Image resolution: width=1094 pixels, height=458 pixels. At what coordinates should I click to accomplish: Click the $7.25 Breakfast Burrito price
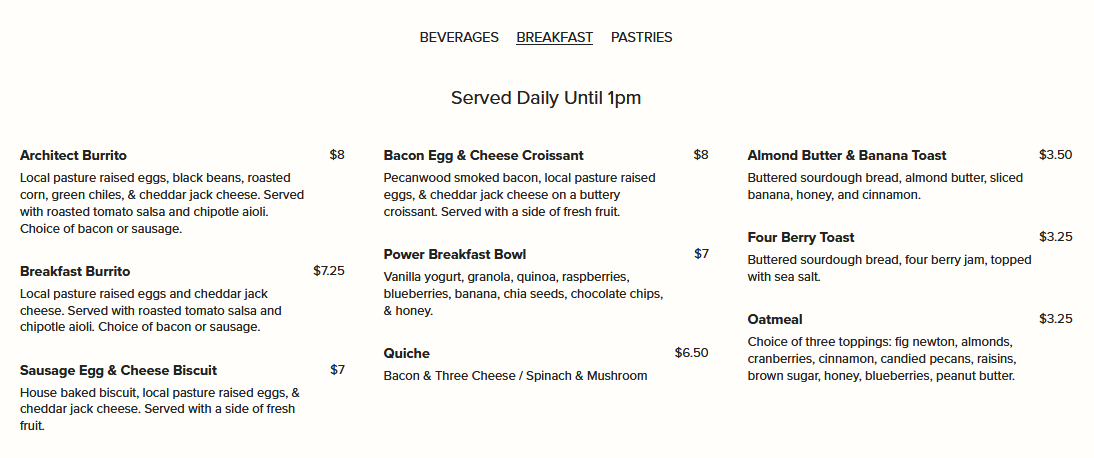click(x=328, y=271)
